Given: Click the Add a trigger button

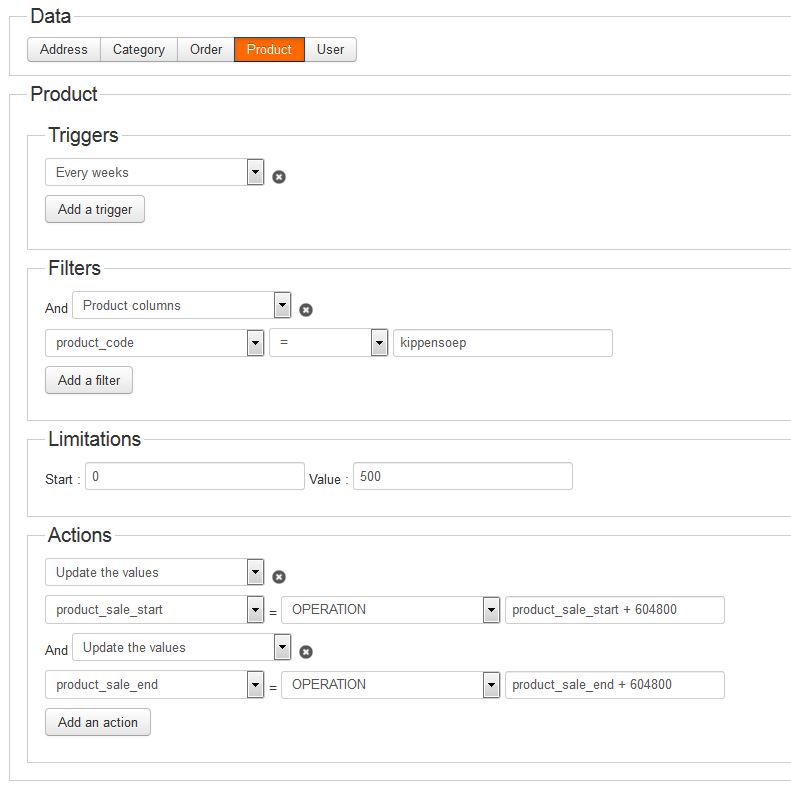Looking at the screenshot, I should pos(95,209).
